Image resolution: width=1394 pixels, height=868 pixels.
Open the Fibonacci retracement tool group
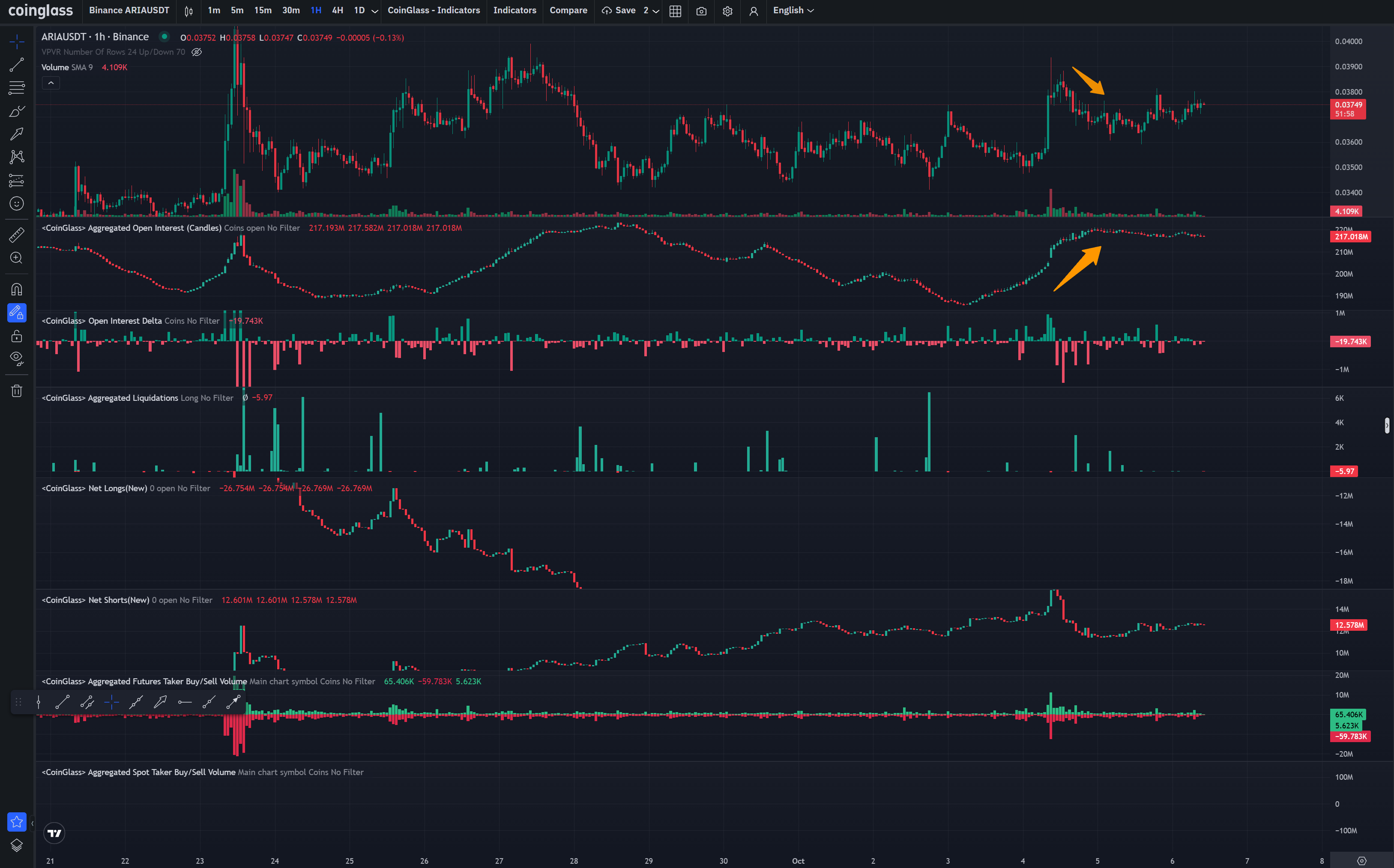coord(17,88)
